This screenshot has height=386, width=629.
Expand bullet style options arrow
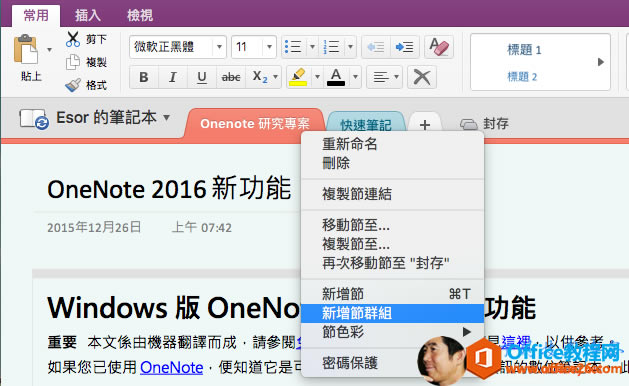[x=312, y=47]
